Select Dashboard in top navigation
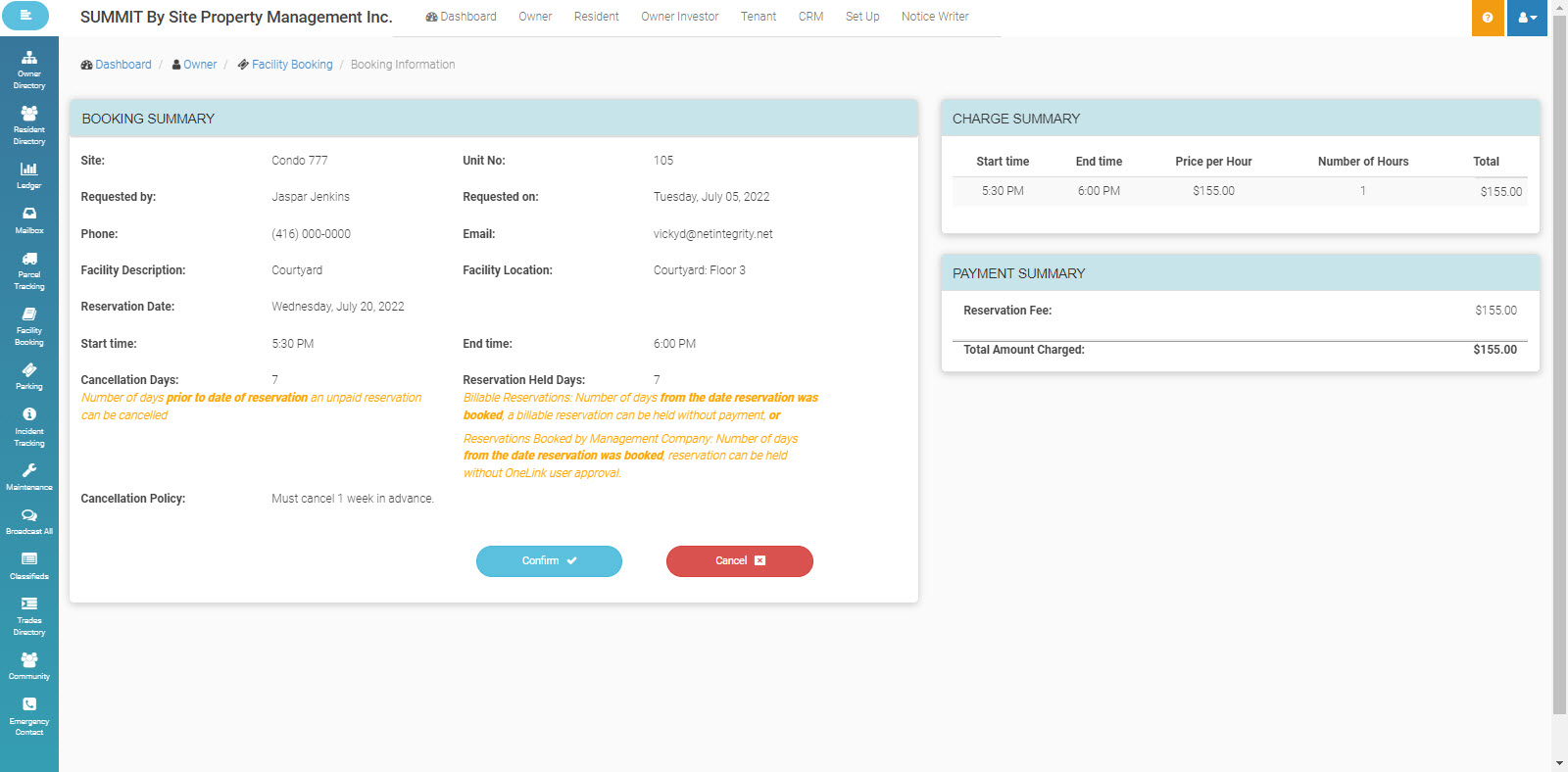The height and width of the screenshot is (772, 1568). tap(461, 17)
